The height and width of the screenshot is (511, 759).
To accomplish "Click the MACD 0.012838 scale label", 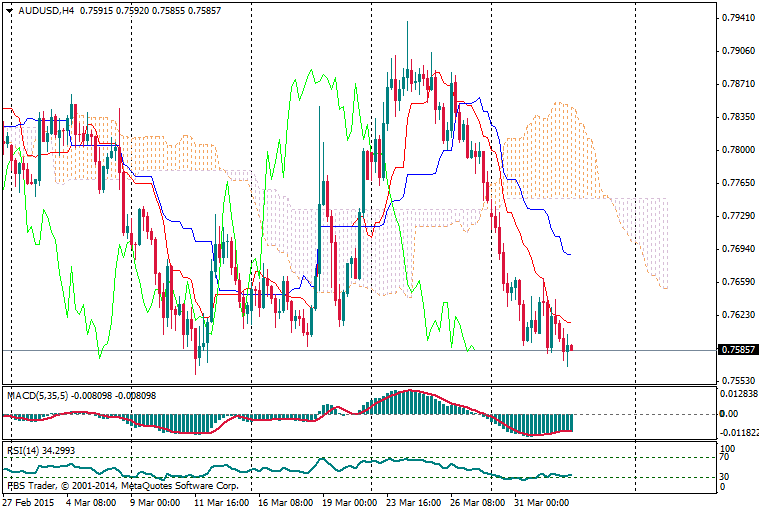I will 739,394.
